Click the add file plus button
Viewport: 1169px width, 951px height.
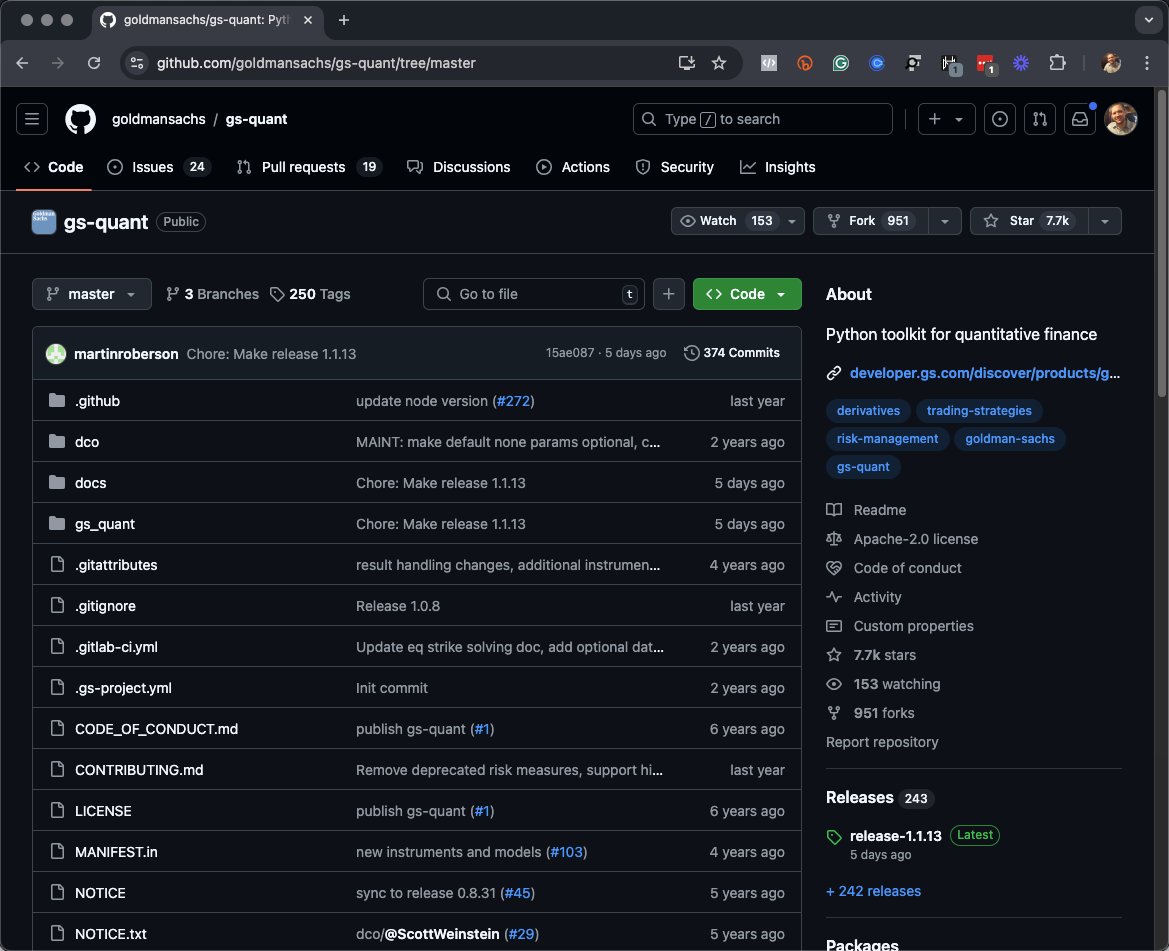coord(669,294)
